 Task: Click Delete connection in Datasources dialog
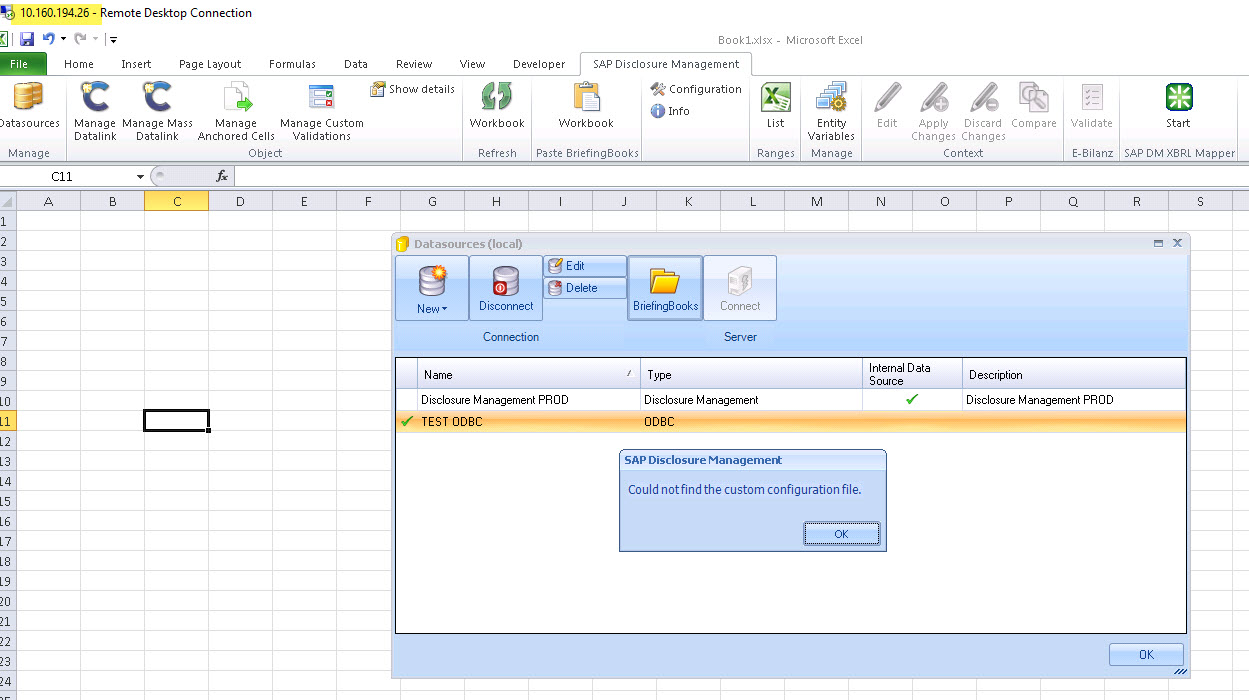pyautogui.click(x=585, y=288)
